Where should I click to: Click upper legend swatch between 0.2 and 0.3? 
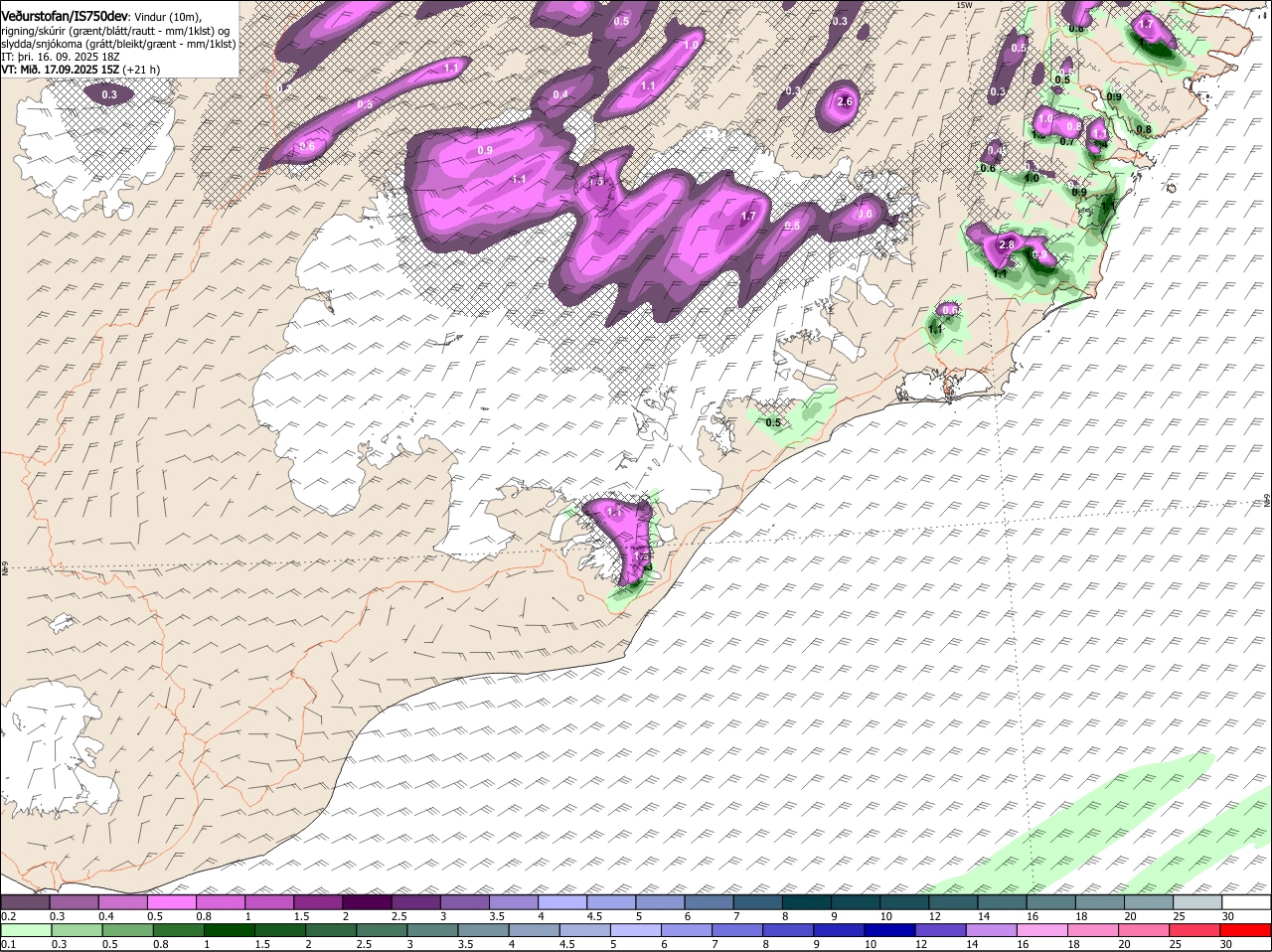(x=25, y=902)
